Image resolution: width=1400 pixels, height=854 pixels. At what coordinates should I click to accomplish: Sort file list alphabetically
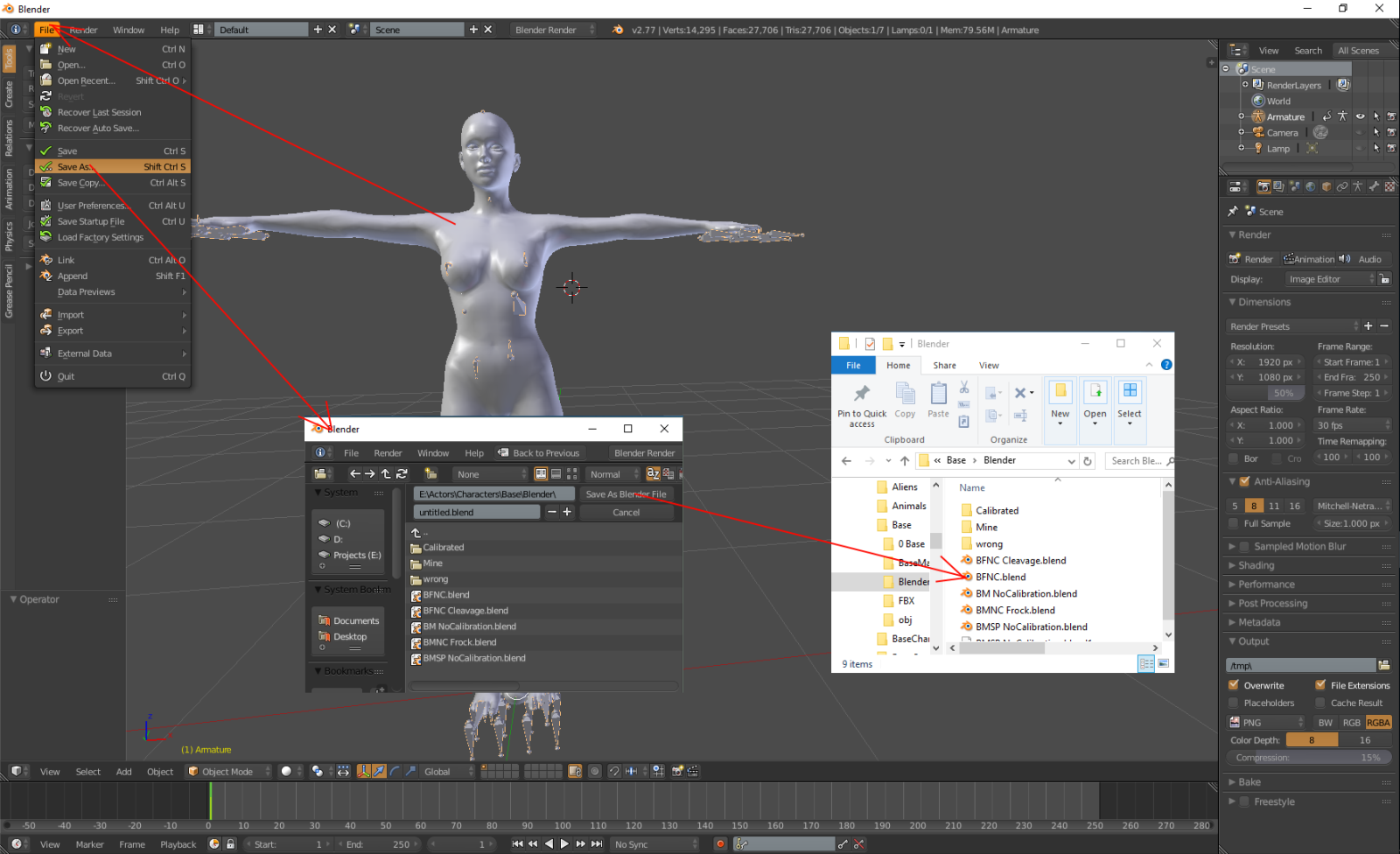[x=653, y=473]
